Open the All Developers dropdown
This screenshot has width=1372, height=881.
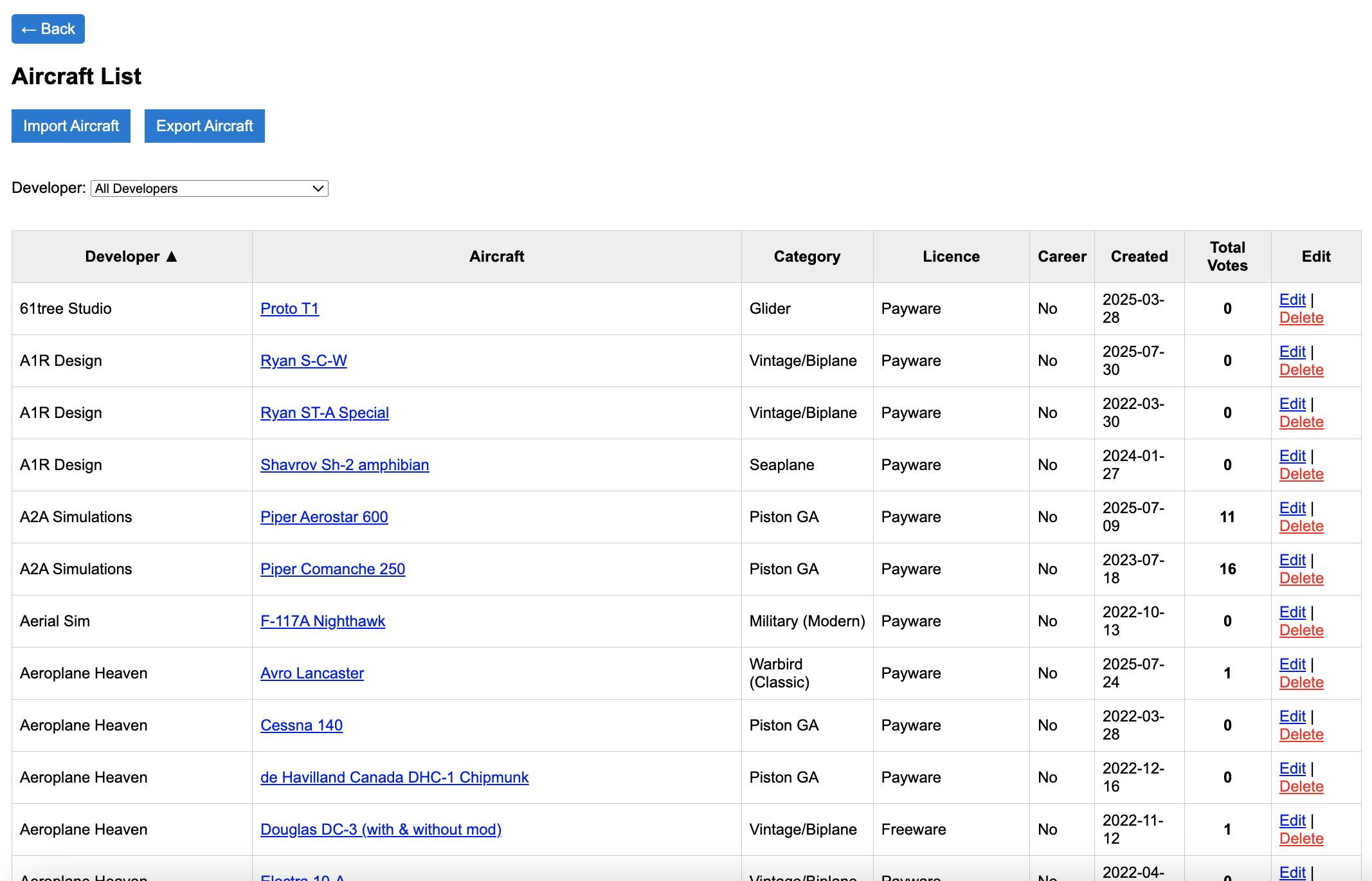coord(210,188)
